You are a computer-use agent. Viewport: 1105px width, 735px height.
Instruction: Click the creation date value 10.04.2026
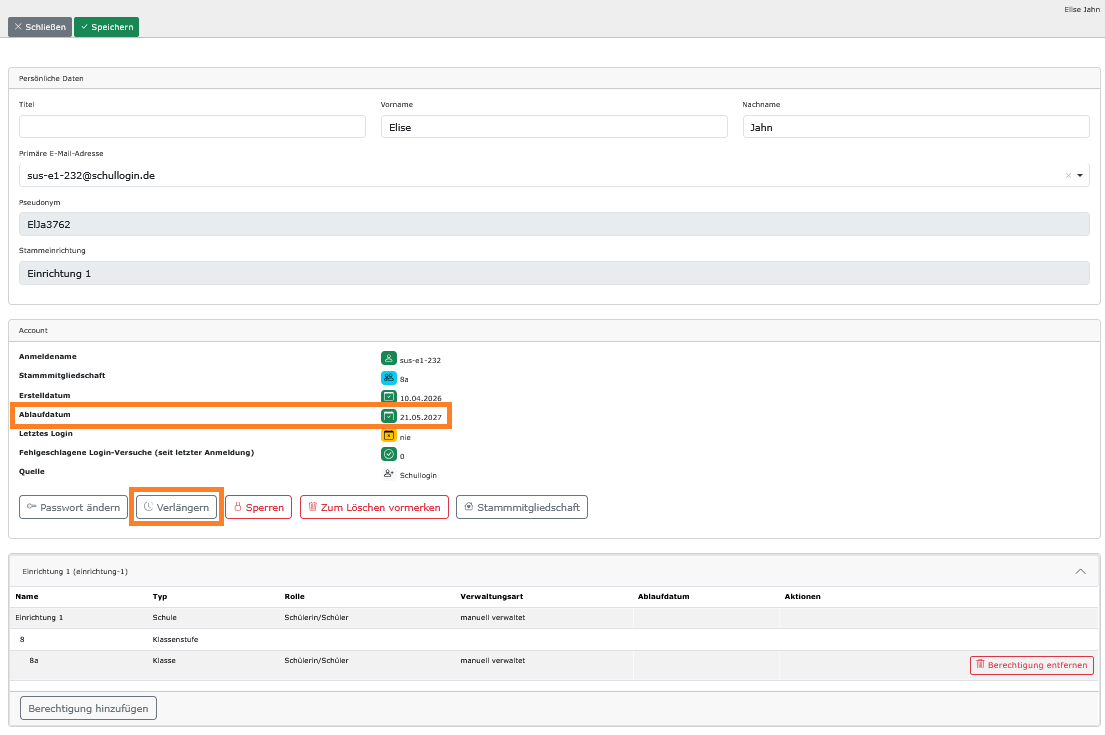[x=421, y=398]
